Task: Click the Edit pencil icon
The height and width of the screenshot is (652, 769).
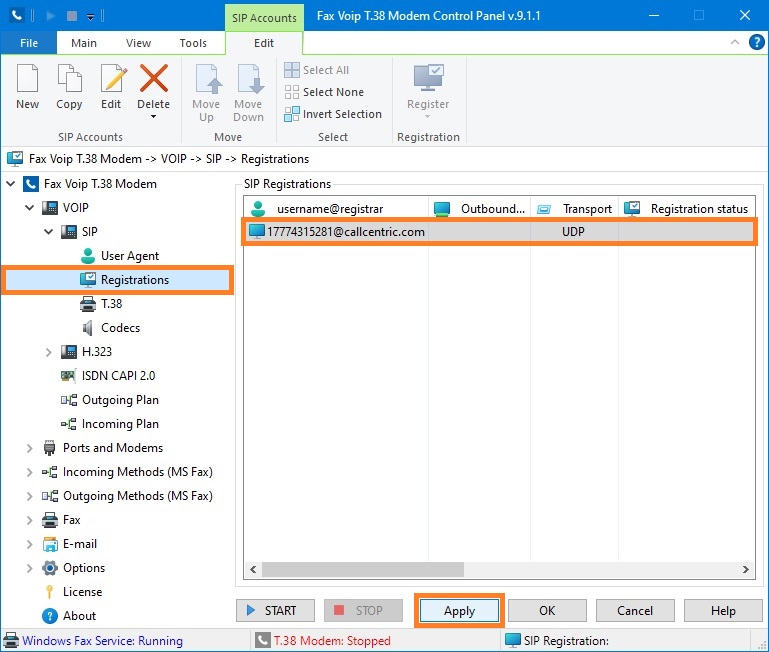Action: click(113, 78)
